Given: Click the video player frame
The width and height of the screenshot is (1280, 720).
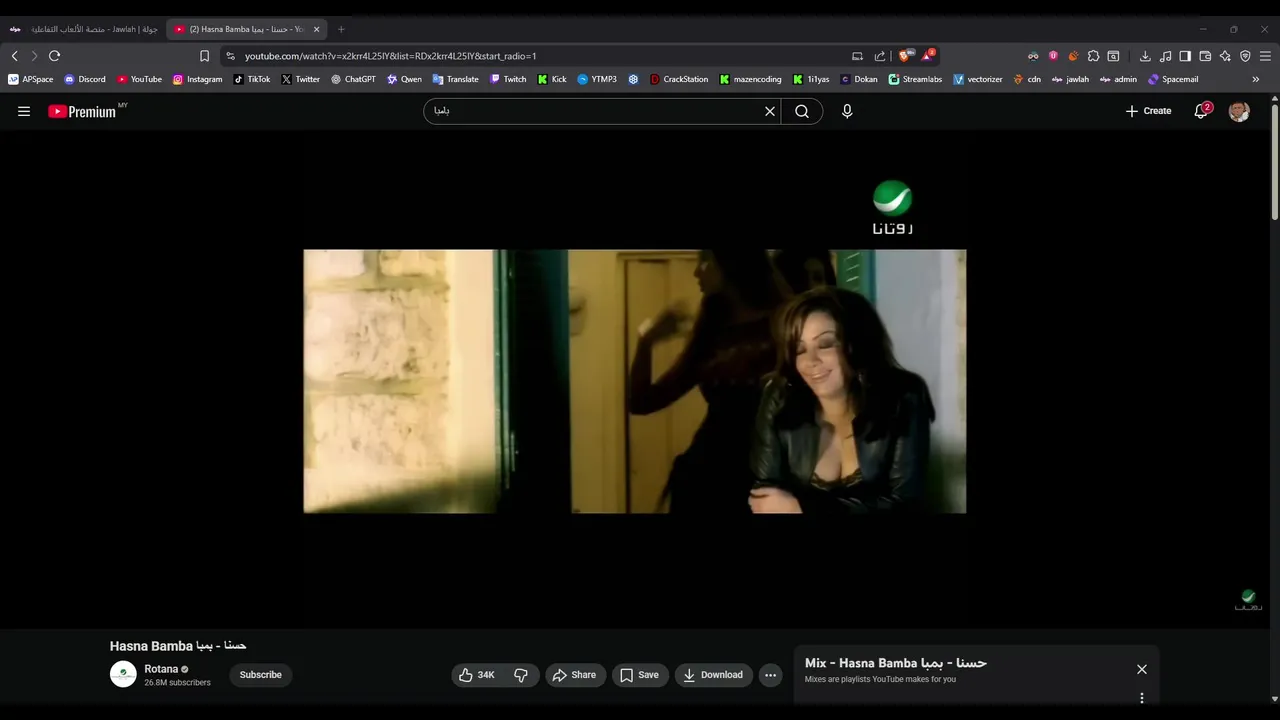Looking at the screenshot, I should tap(635, 381).
